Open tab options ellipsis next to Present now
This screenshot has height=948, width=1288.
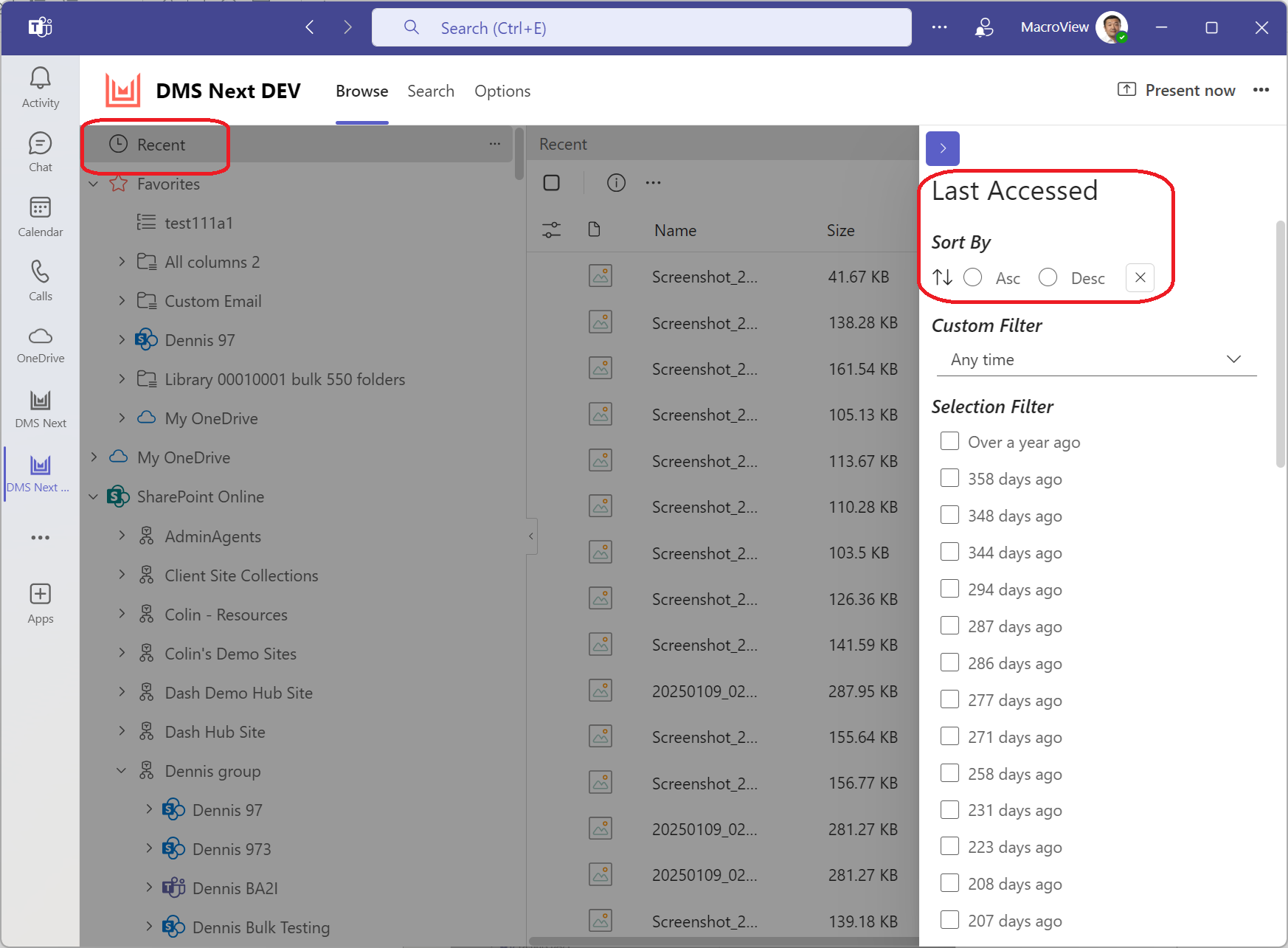pos(1261,90)
